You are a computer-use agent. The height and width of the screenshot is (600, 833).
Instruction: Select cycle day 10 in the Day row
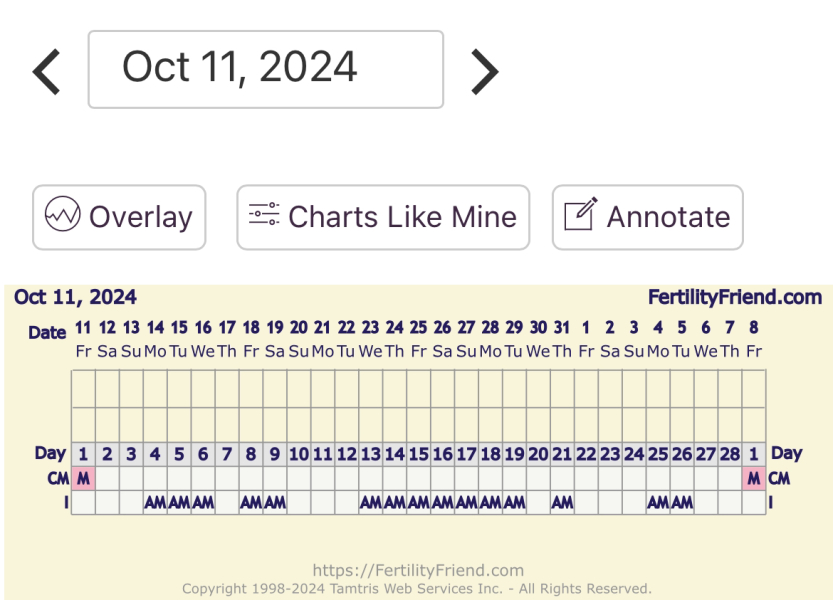click(x=299, y=454)
